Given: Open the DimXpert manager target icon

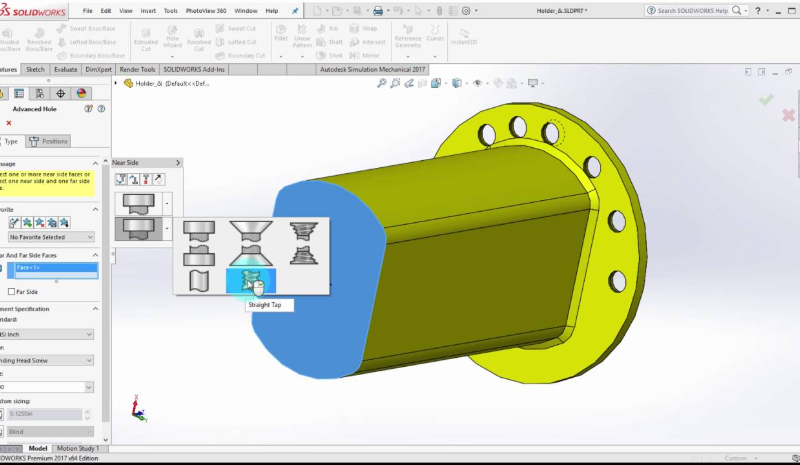Looking at the screenshot, I should pyautogui.click(x=60, y=93).
